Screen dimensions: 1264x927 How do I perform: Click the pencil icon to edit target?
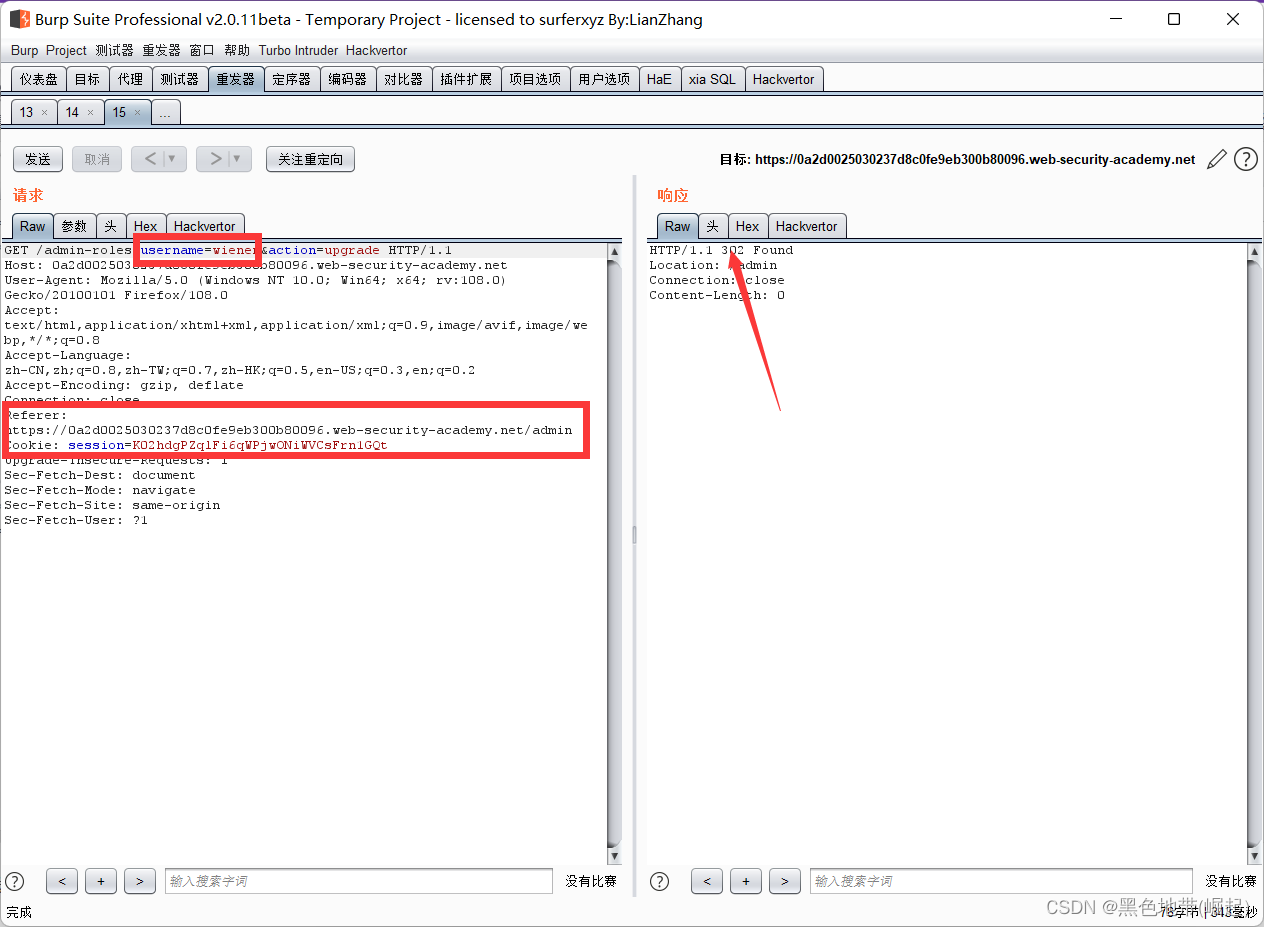pos(1216,159)
